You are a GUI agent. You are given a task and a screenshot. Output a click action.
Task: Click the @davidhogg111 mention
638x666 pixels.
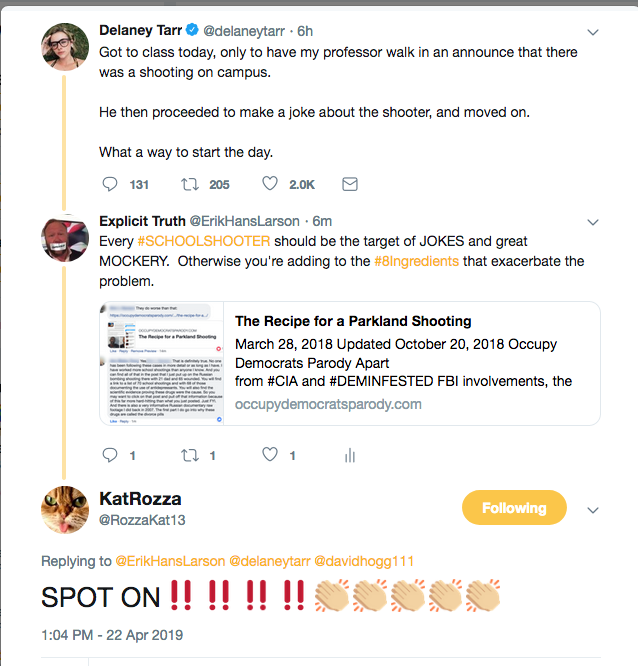366,561
